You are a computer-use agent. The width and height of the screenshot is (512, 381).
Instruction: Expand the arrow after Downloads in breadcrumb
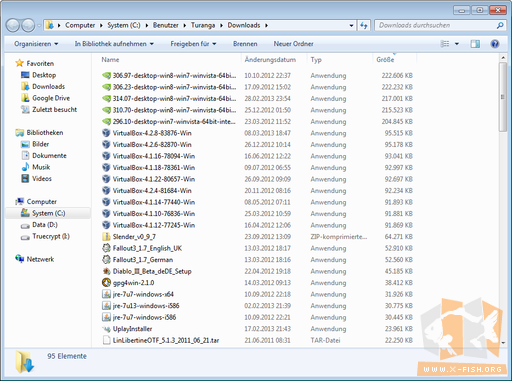[x=266, y=25]
